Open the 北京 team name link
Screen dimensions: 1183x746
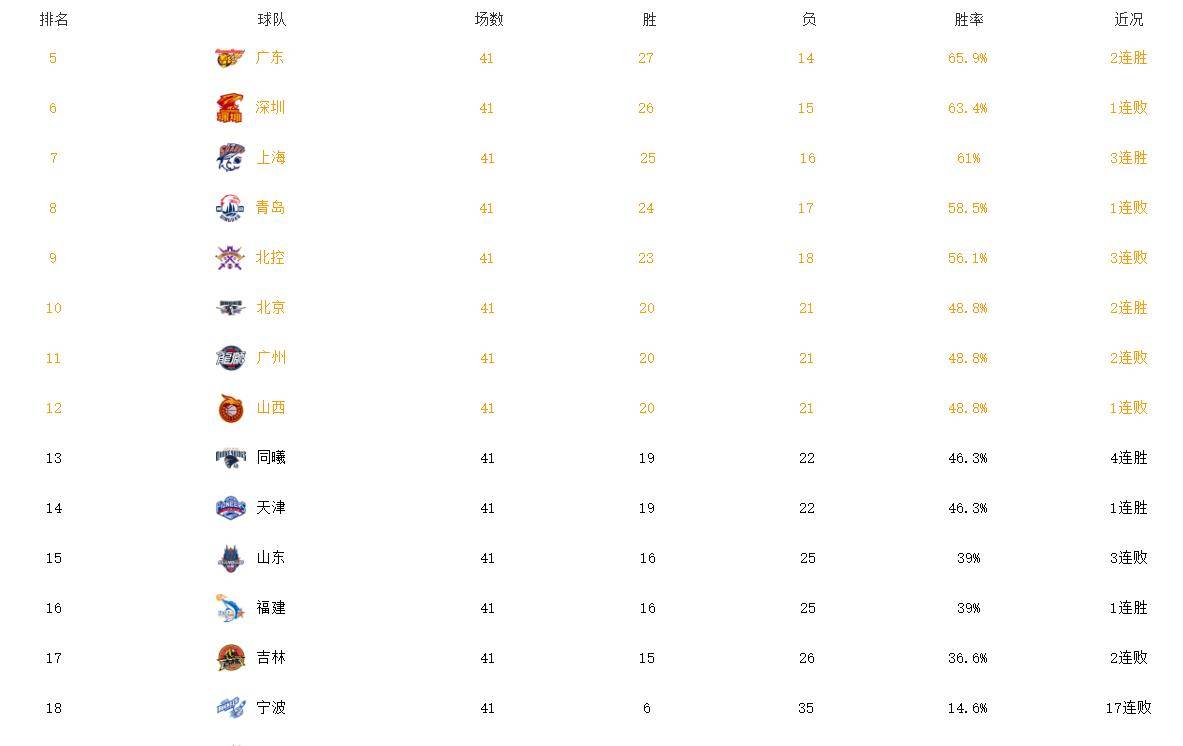[x=271, y=308]
